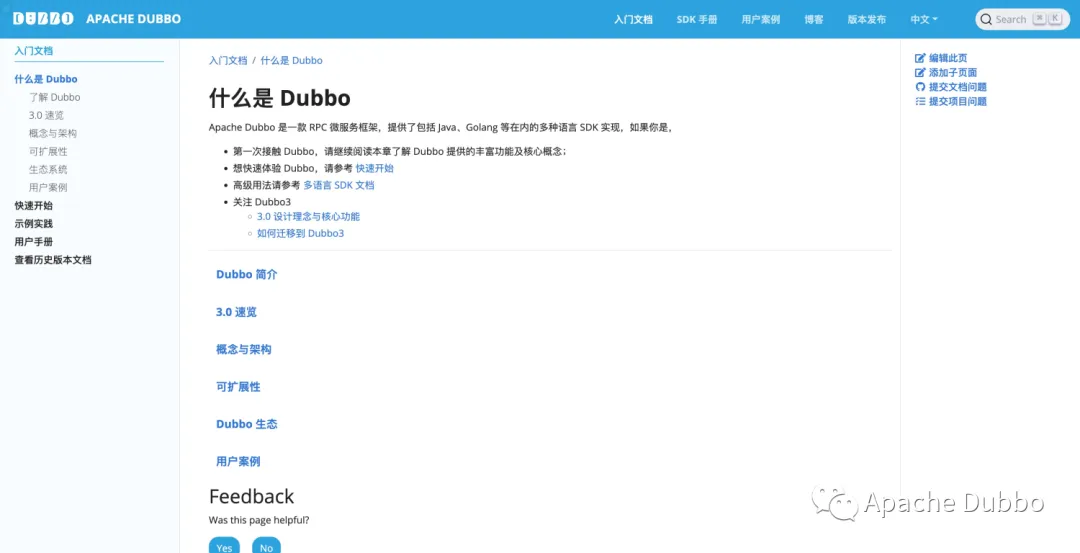Open the 中文 language dropdown
This screenshot has width=1080, height=553.
(924, 19)
